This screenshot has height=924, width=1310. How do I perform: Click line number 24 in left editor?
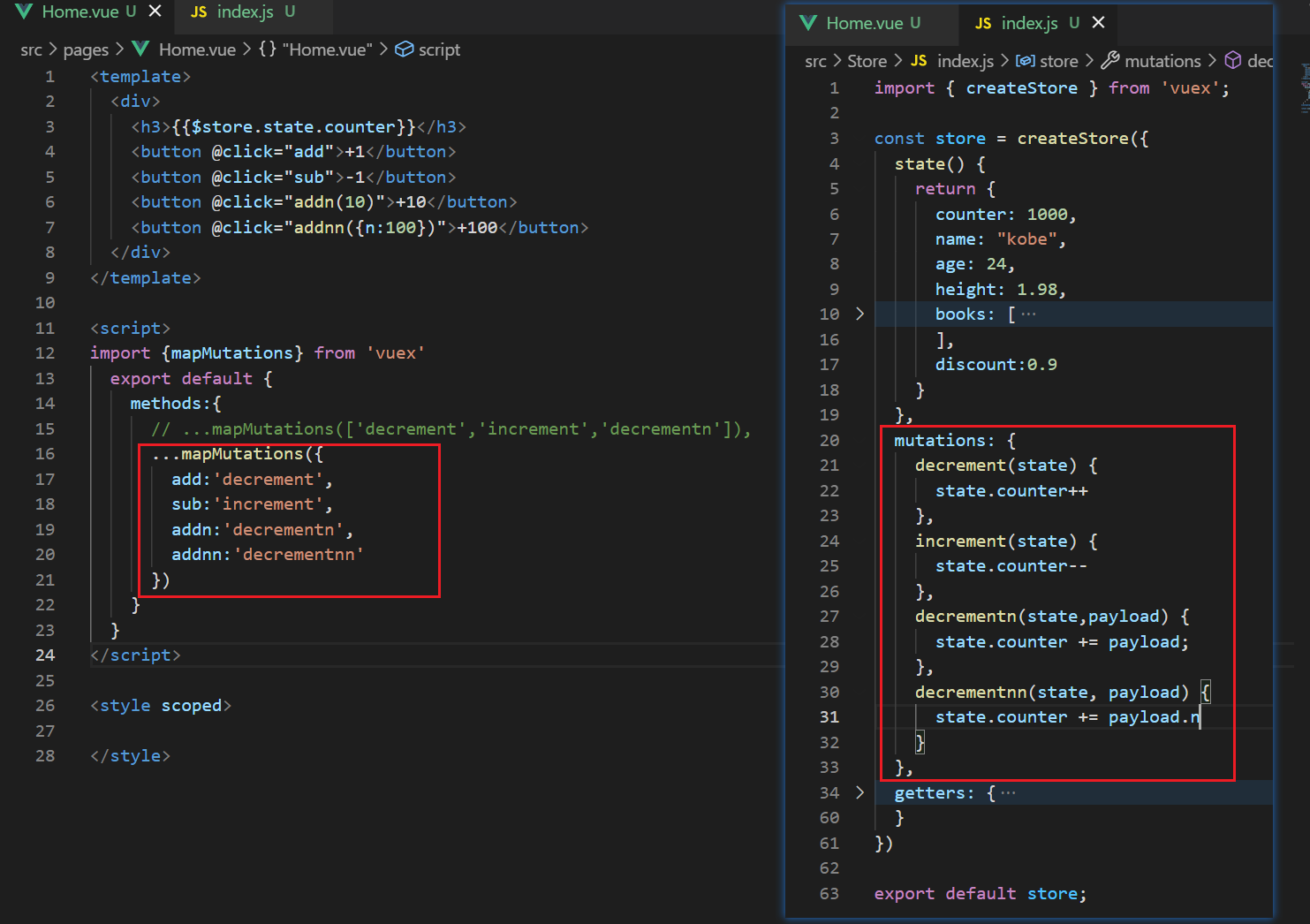click(45, 655)
